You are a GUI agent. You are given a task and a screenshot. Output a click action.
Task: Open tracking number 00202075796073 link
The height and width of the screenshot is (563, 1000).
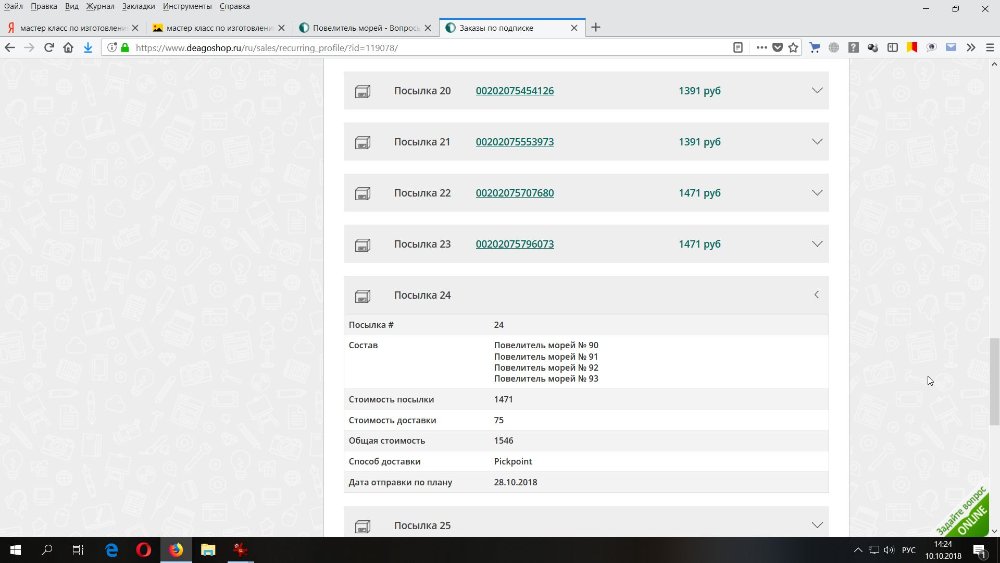(514, 244)
